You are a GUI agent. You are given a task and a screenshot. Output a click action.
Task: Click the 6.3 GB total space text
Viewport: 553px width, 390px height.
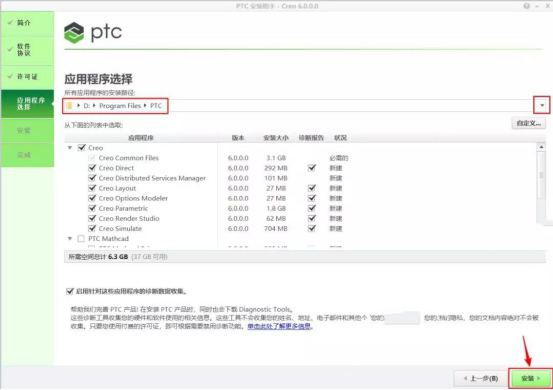point(118,257)
